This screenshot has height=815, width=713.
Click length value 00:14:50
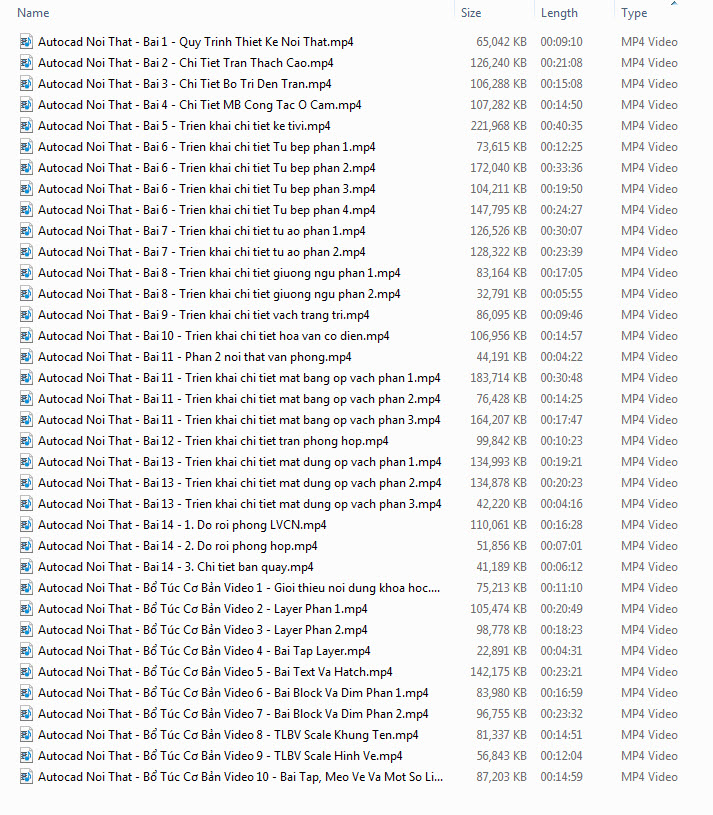(x=561, y=105)
